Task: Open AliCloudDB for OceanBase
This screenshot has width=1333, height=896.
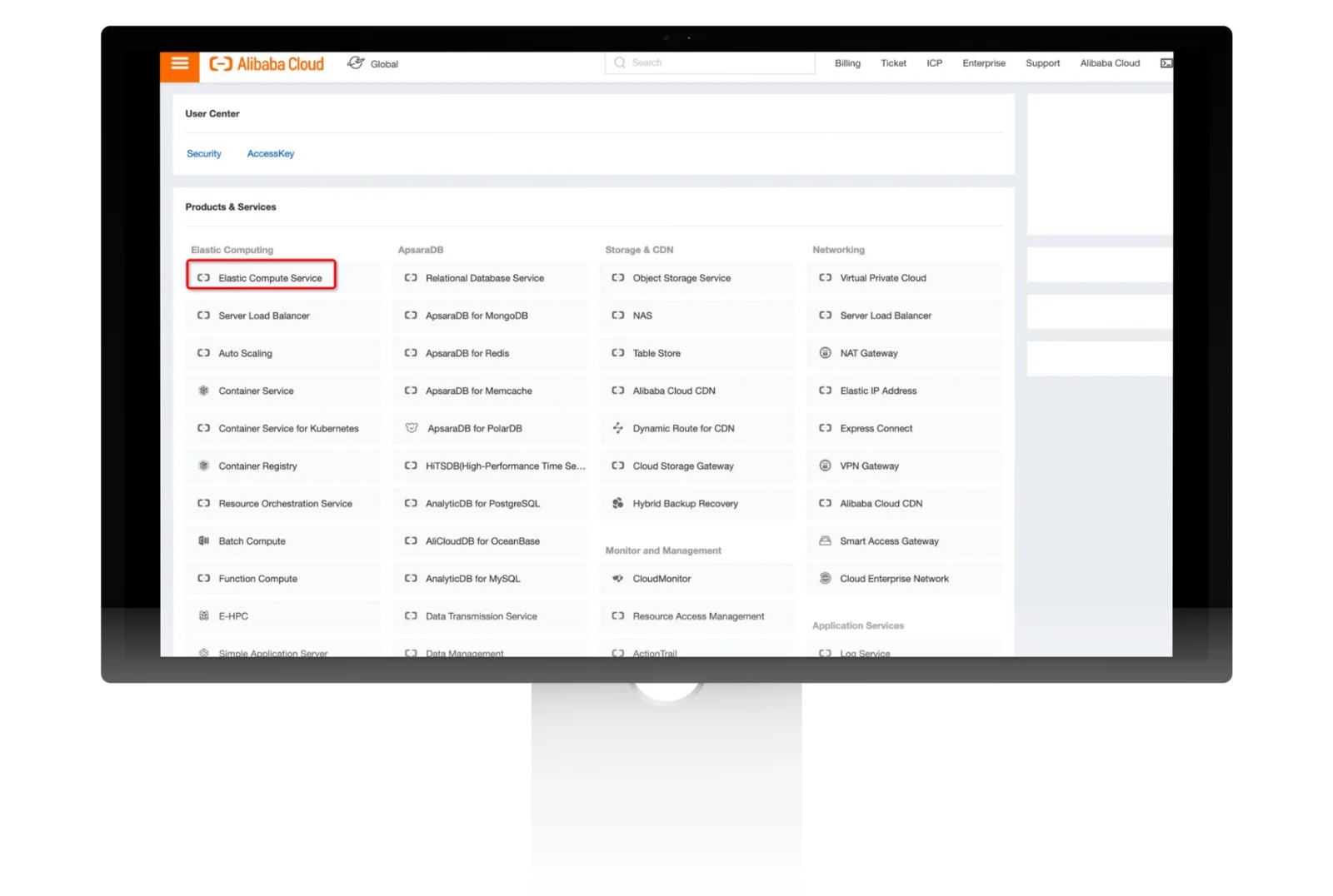Action: tap(490, 540)
